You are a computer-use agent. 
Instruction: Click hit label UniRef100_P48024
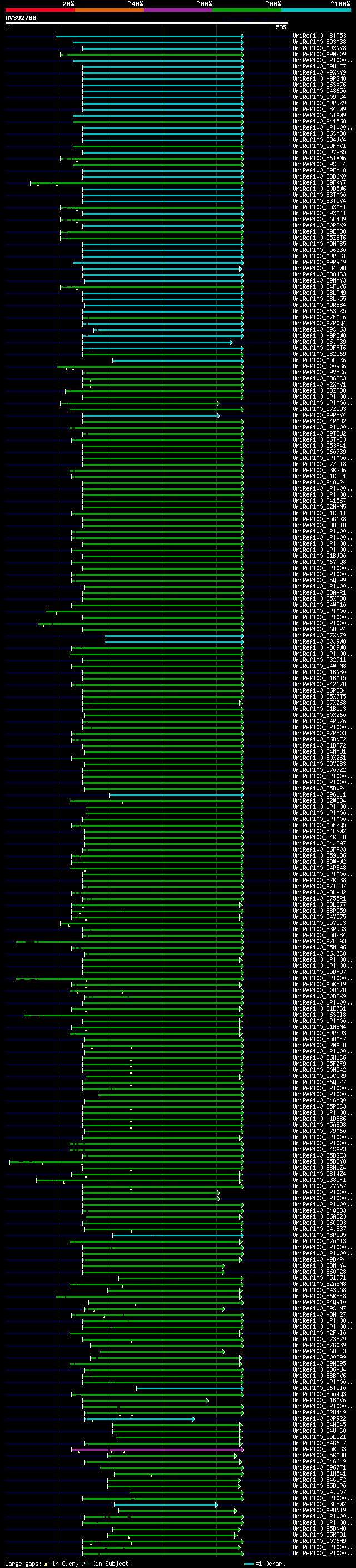[x=319, y=482]
